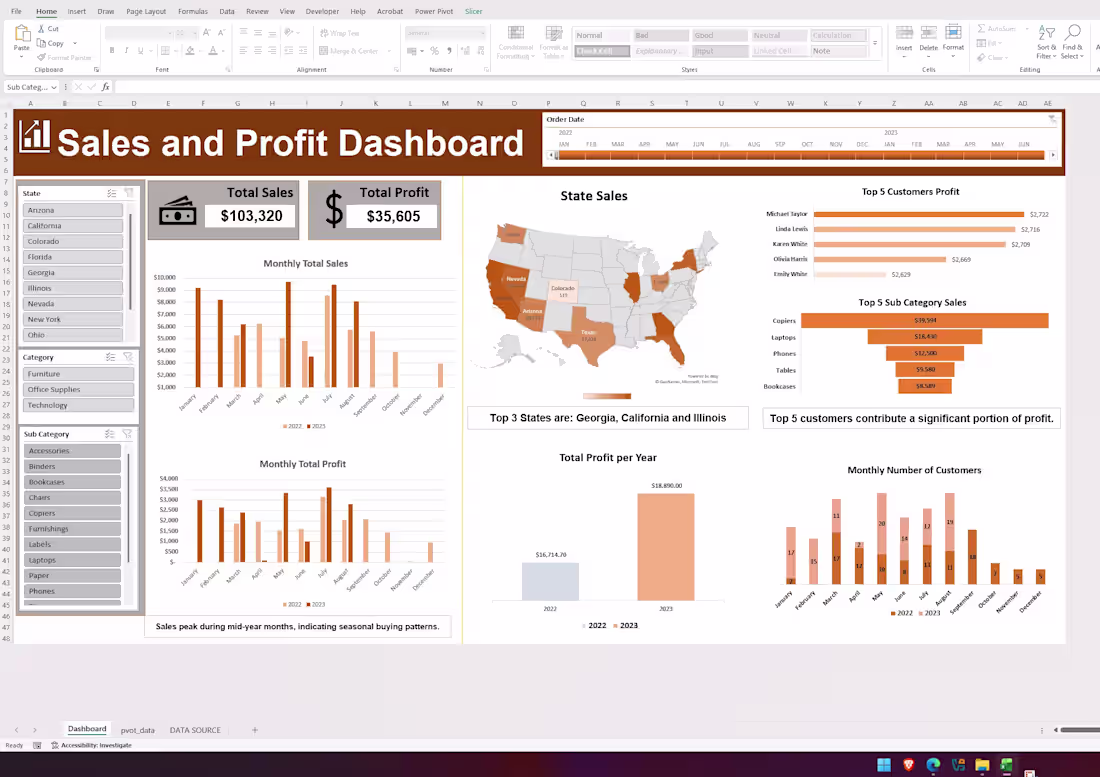The width and height of the screenshot is (1100, 777).
Task: Click the Insert cells icon
Action: click(904, 34)
